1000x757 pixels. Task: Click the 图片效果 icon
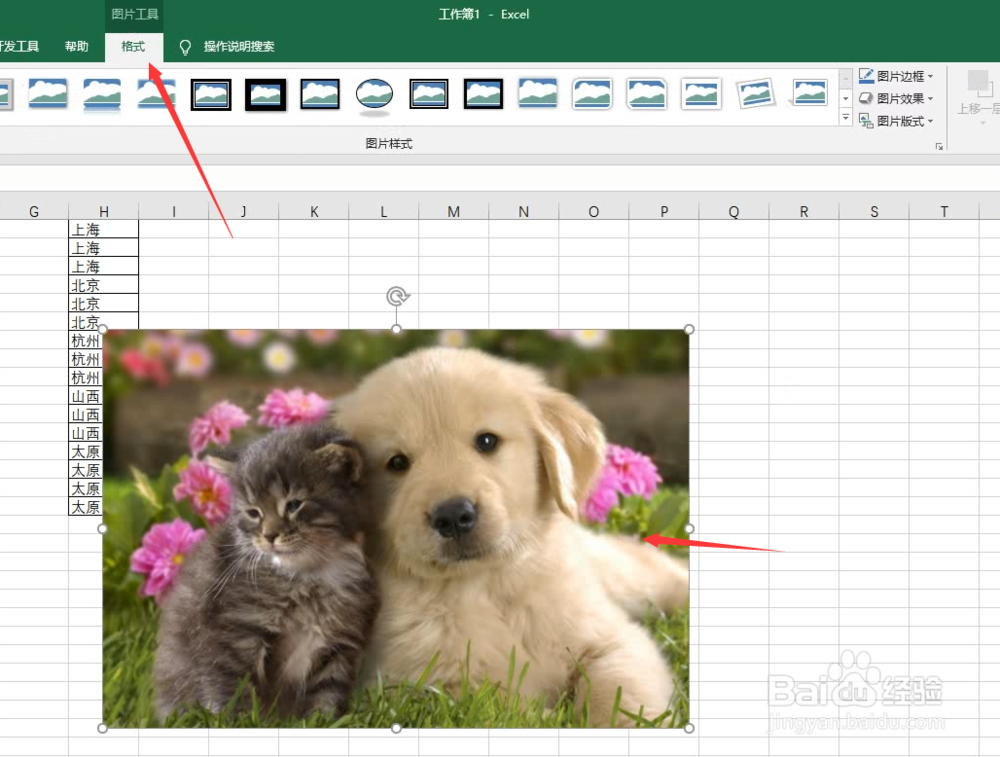(865, 98)
